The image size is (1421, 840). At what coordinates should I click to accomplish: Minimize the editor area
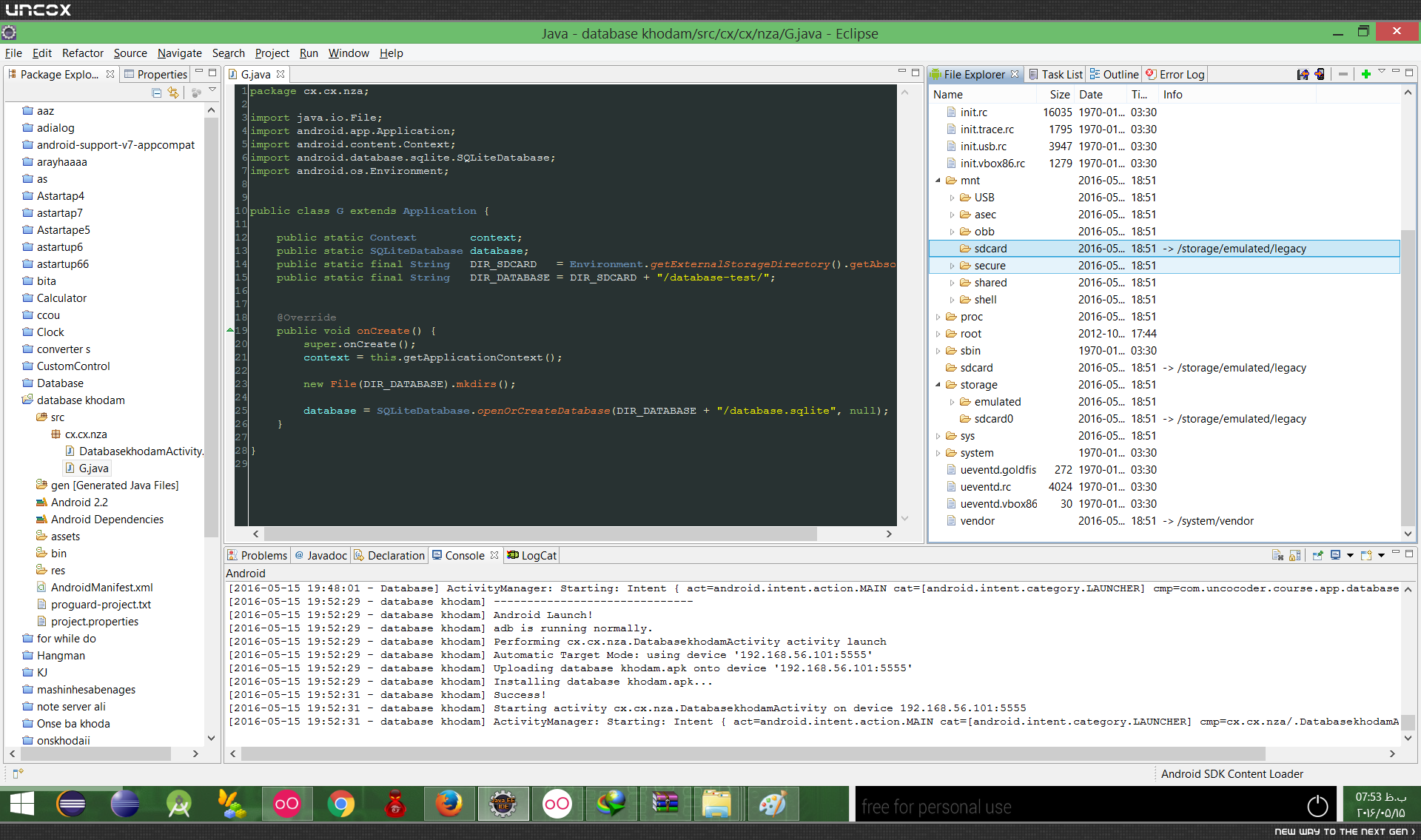[901, 73]
